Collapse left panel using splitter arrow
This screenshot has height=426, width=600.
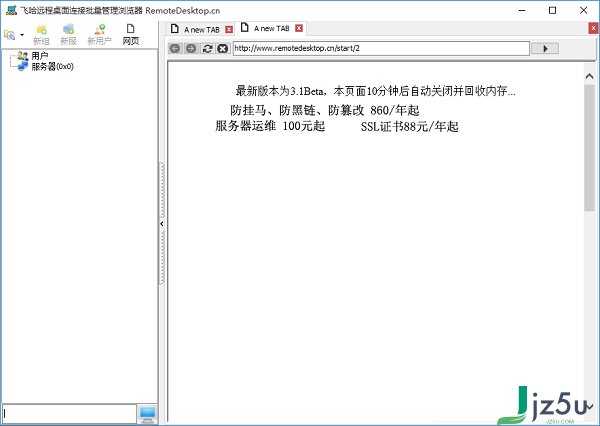click(x=161, y=224)
